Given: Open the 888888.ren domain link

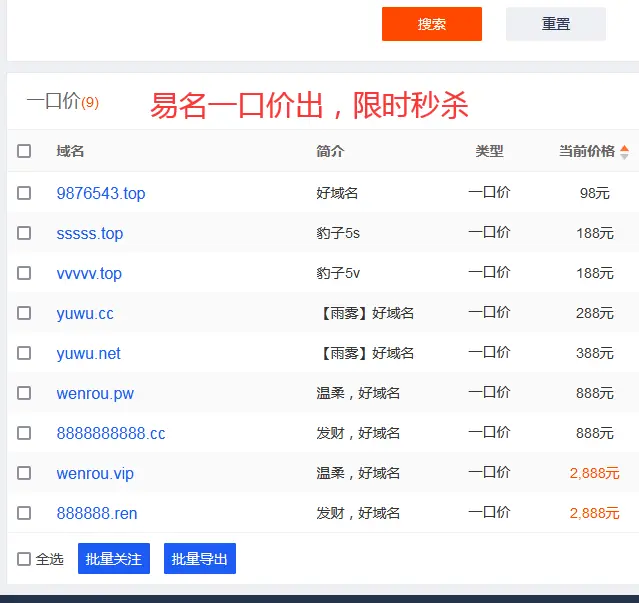Looking at the screenshot, I should 97,513.
